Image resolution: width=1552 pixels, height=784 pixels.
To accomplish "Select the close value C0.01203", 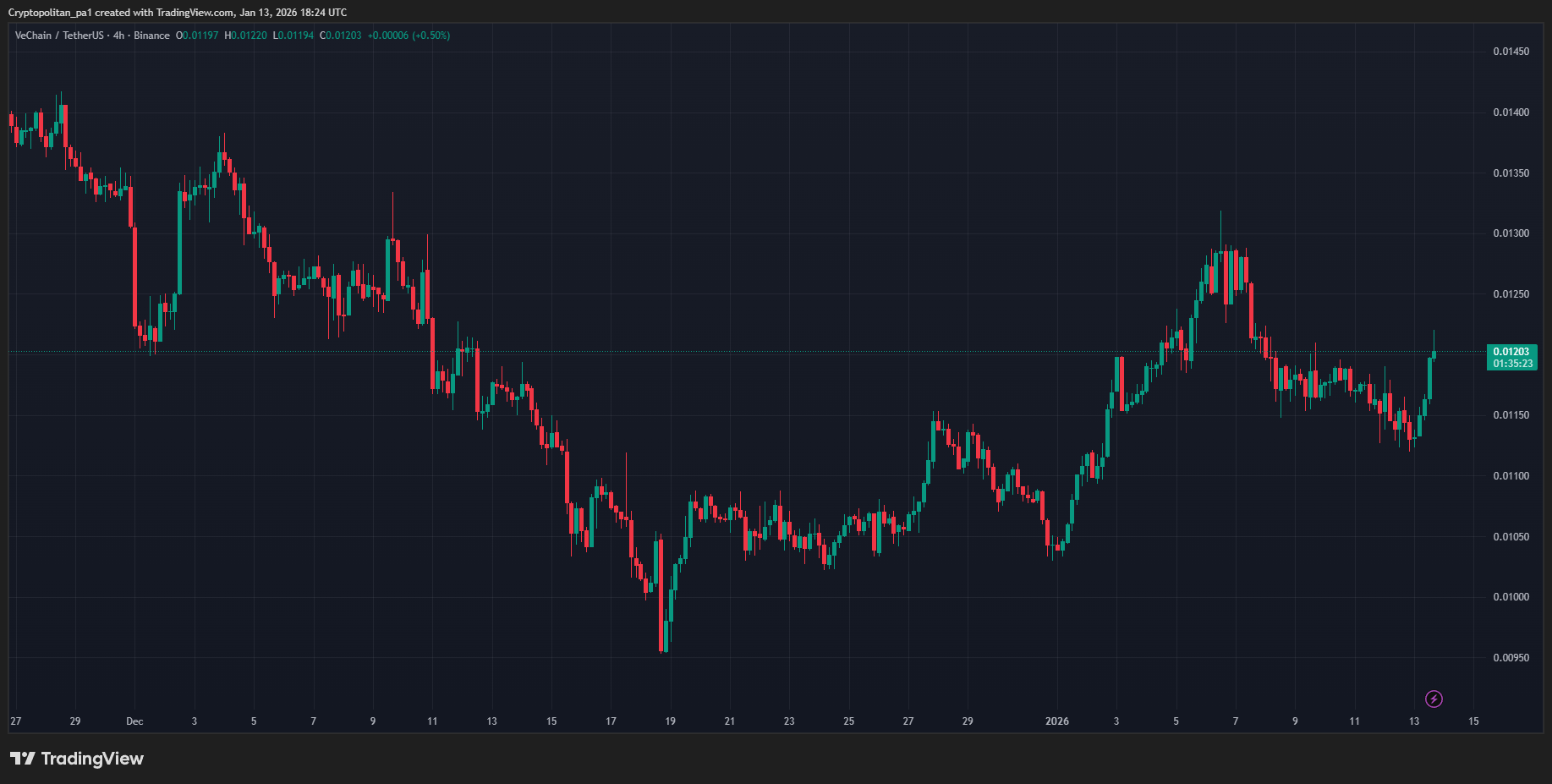I will [x=340, y=36].
